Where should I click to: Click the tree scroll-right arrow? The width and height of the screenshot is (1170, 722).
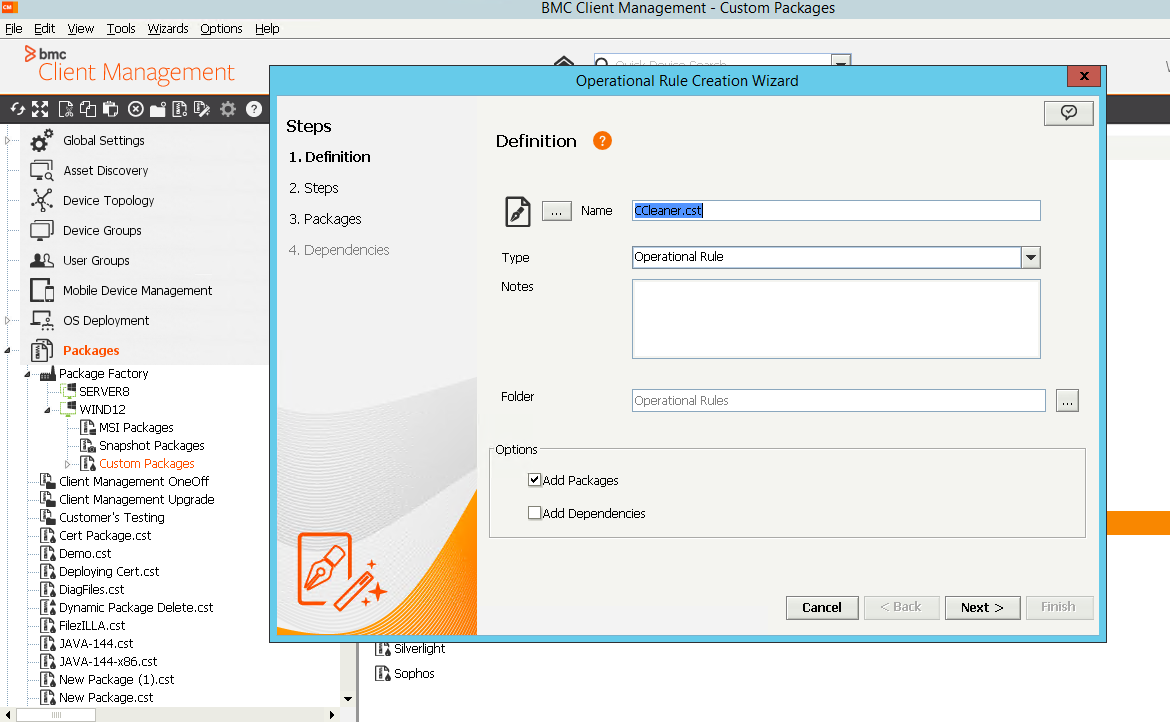point(332,715)
